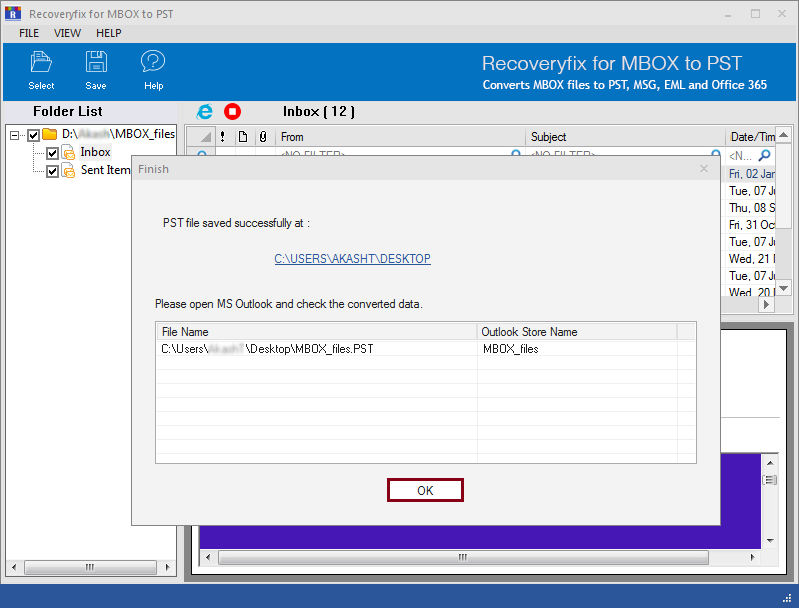Viewport: 799px width, 608px height.
Task: Close the Recoveryfix main window
Action: (782, 14)
